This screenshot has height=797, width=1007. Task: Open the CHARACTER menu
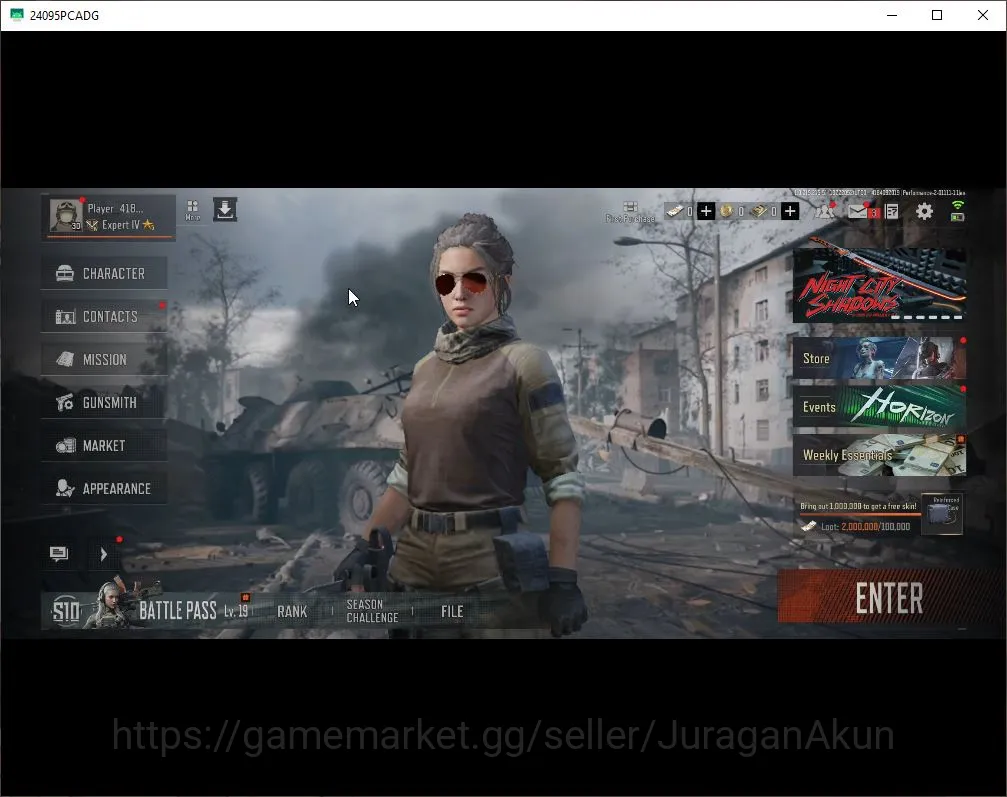(105, 274)
